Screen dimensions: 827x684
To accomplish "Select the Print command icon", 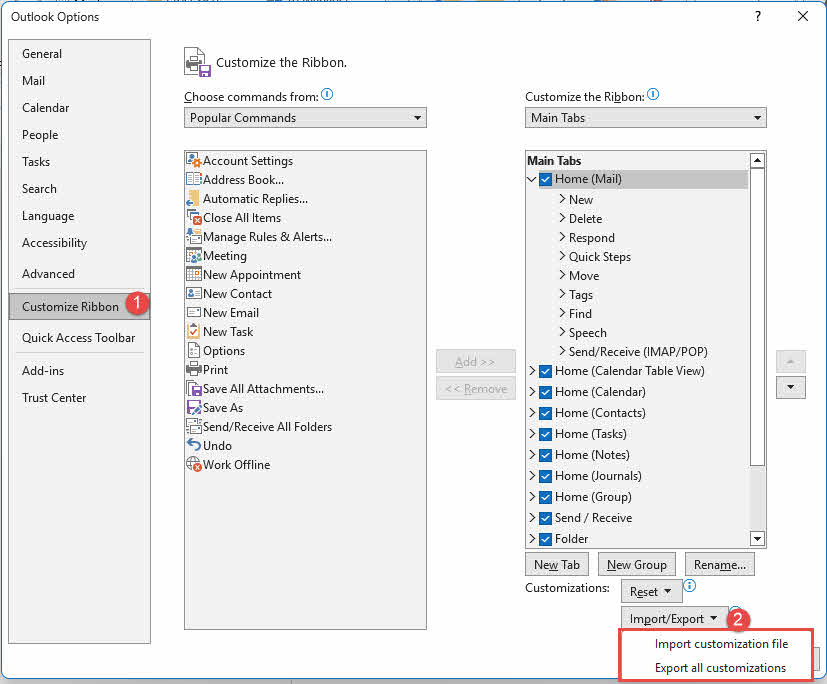I will (196, 369).
